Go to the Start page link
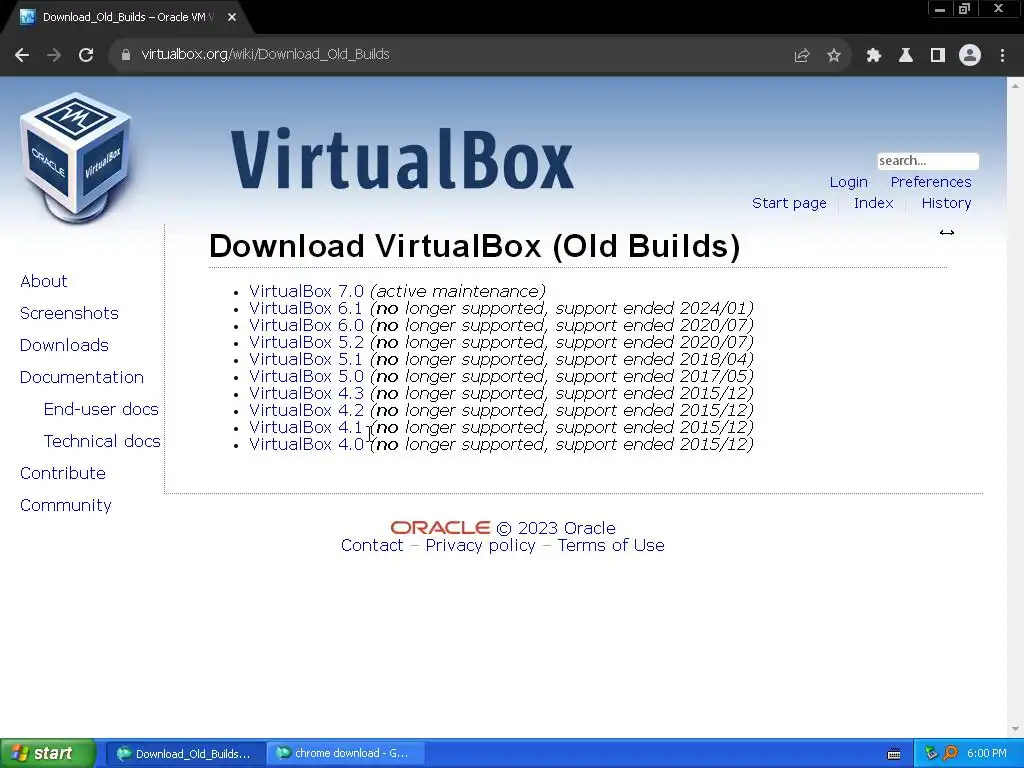The image size is (1024, 768). tap(789, 203)
